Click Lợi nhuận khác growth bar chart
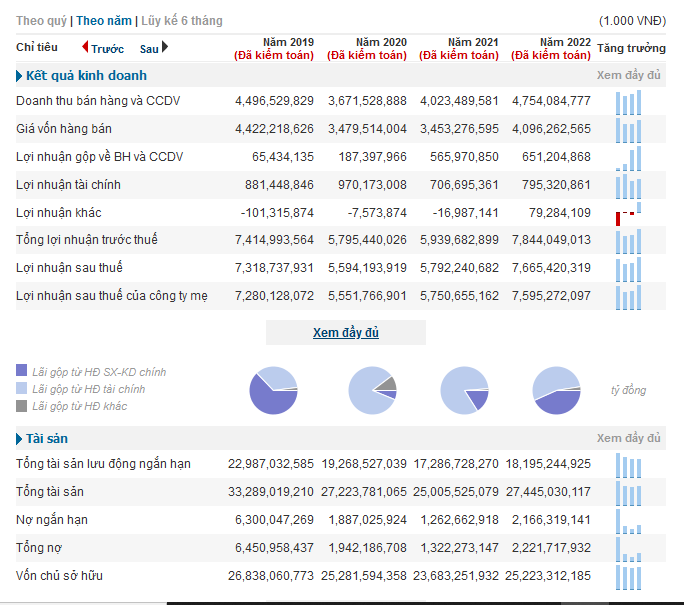 [x=628, y=214]
